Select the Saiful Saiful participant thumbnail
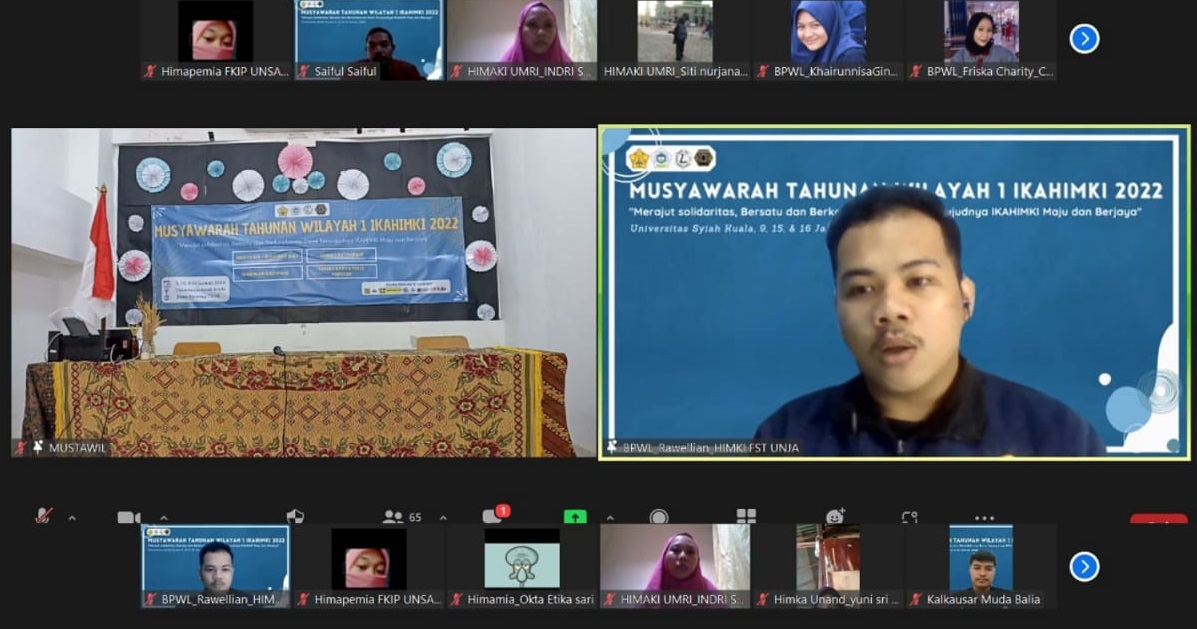Viewport: 1197px width, 629px height. [370, 40]
